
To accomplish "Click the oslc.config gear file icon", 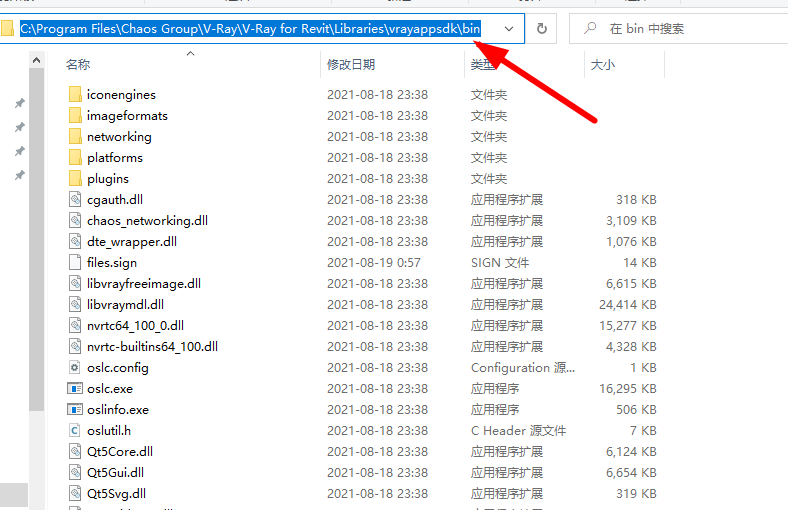I will 75,368.
